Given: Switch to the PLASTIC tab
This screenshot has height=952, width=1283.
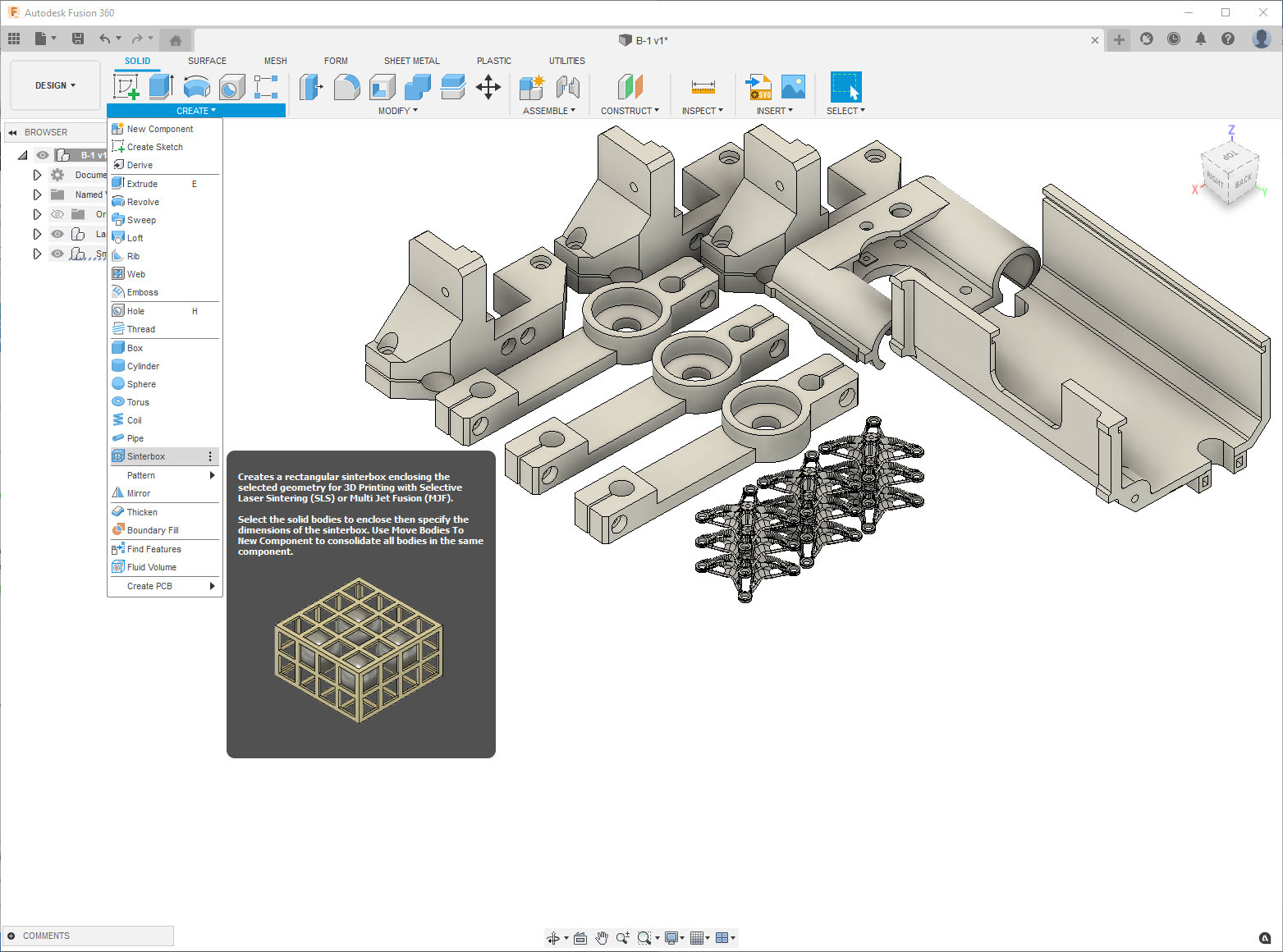Looking at the screenshot, I should pos(494,61).
